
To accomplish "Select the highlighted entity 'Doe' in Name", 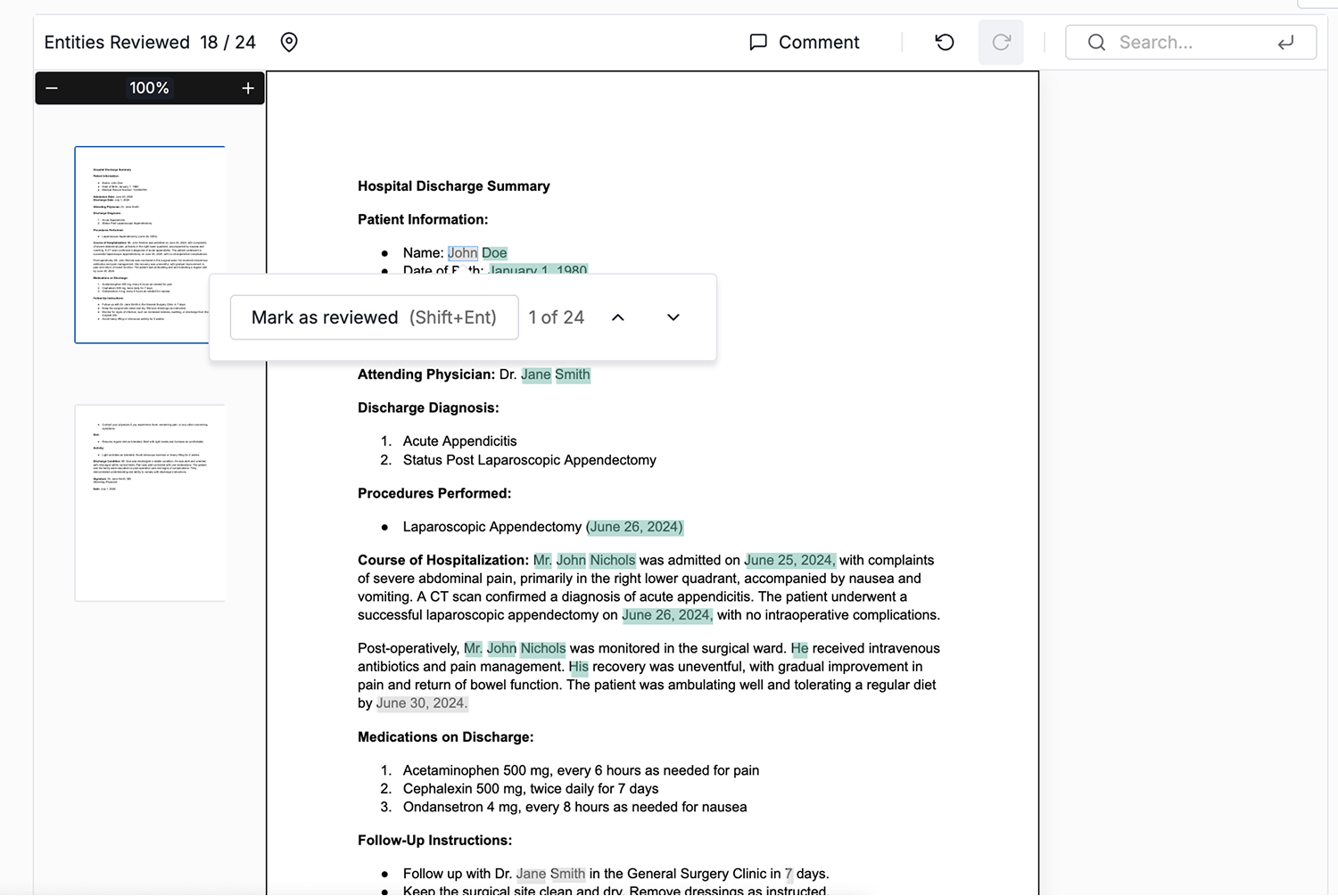I will coord(494,253).
